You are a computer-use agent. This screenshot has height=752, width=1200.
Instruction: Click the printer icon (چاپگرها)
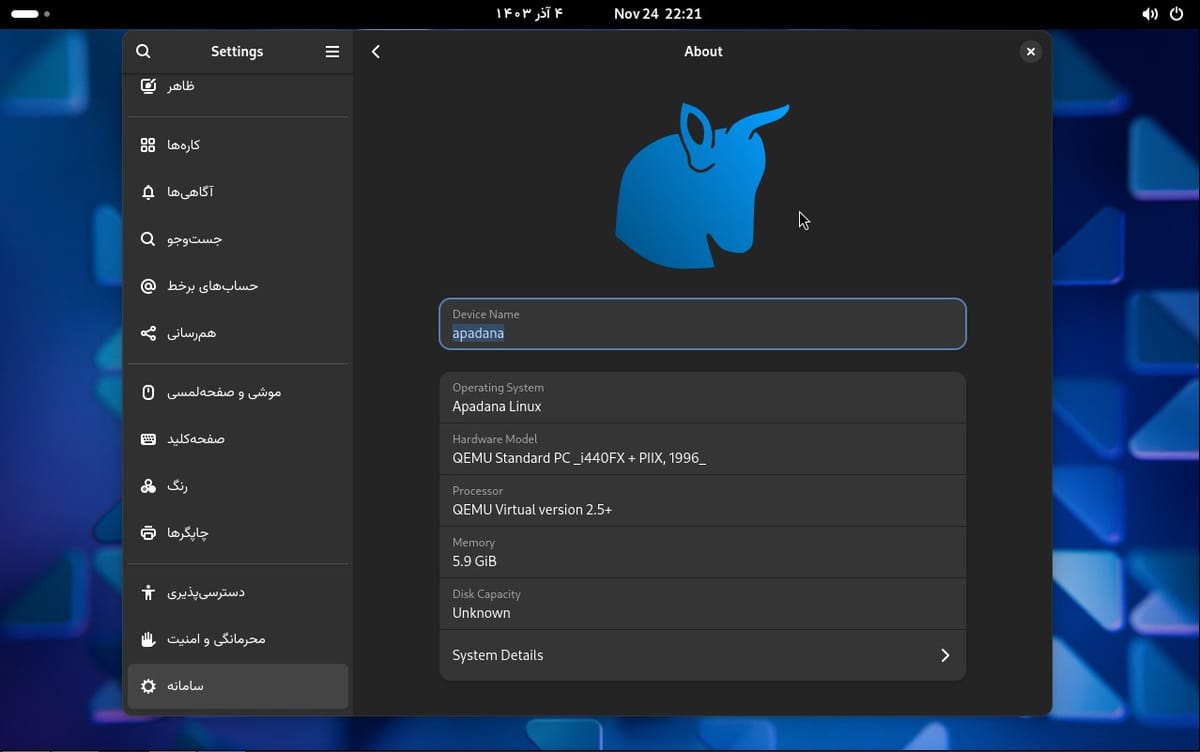(x=148, y=533)
